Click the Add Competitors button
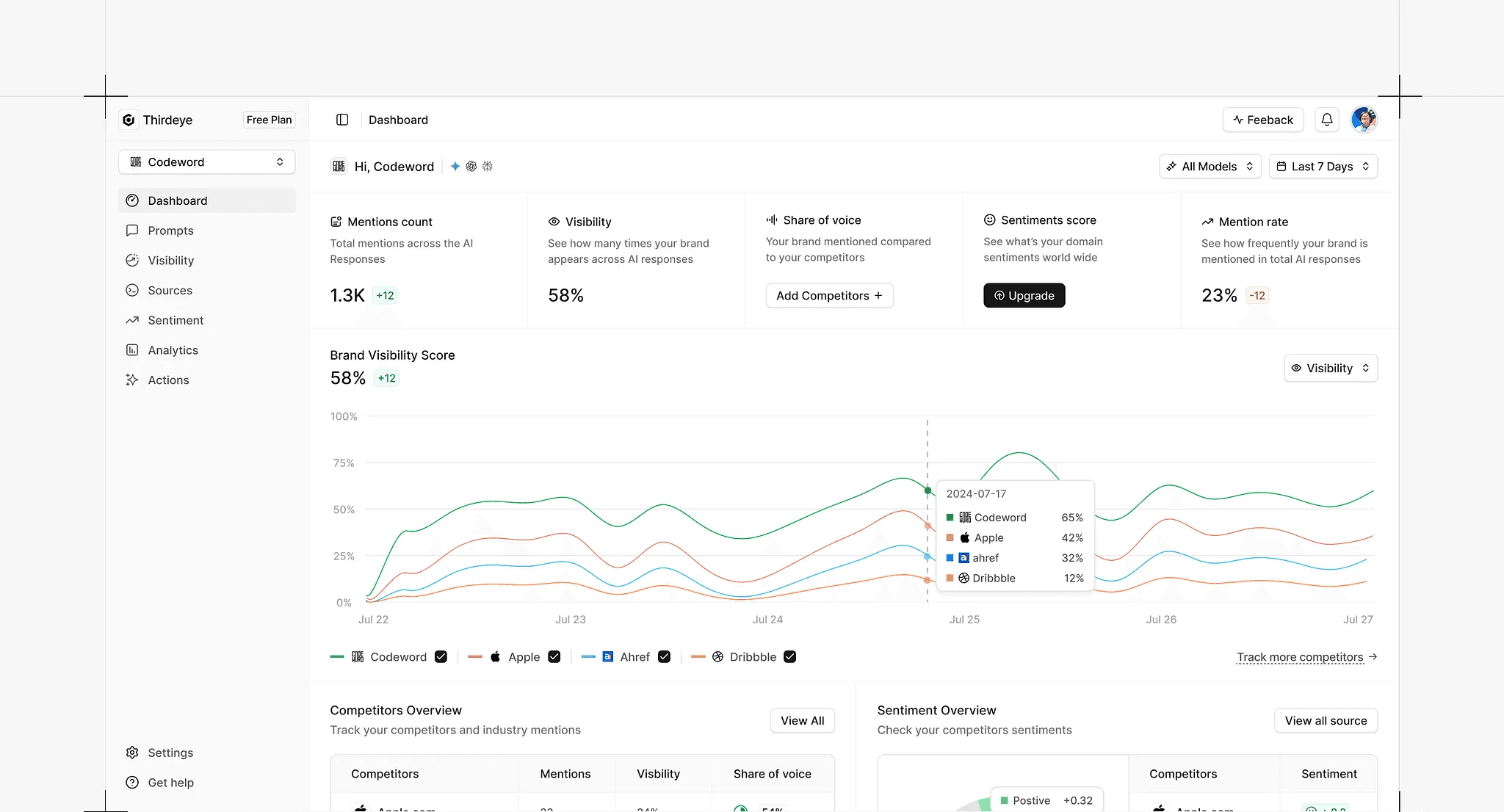The height and width of the screenshot is (812, 1504). tap(829, 296)
